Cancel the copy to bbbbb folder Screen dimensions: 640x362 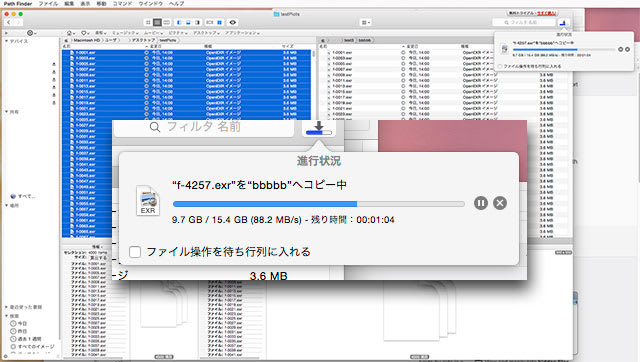(500, 203)
